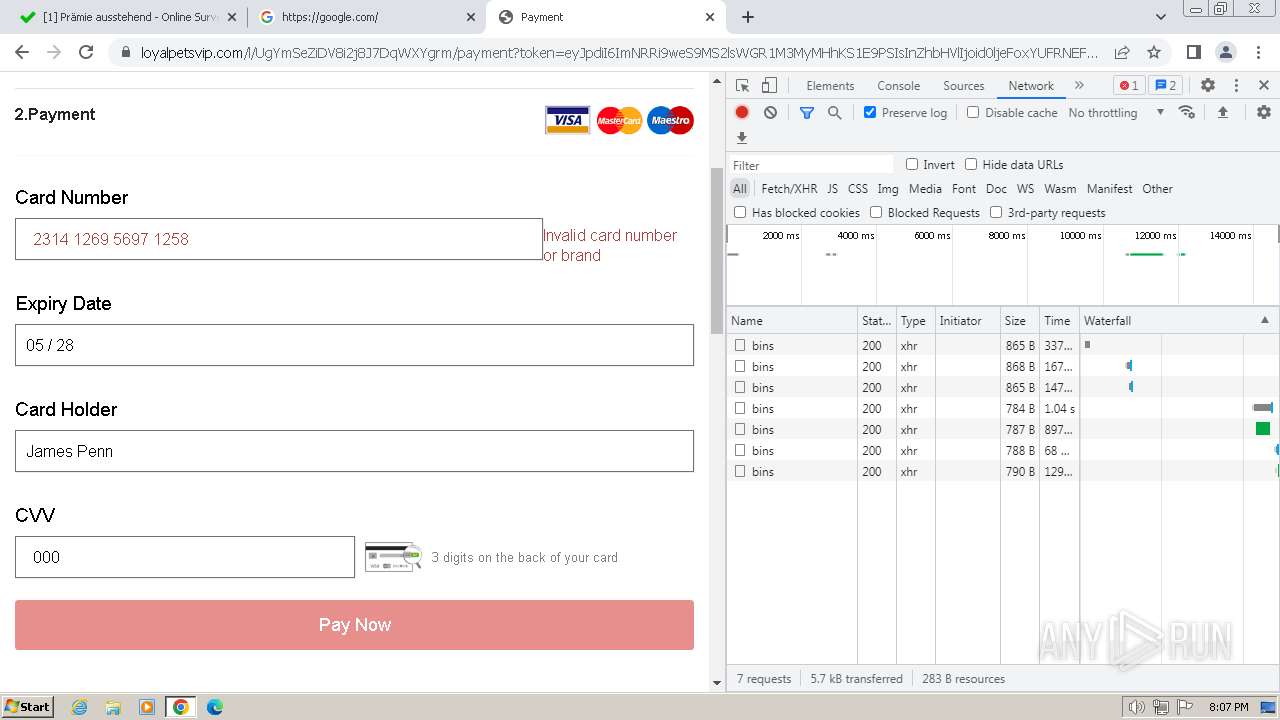
Task: Bookmark this page with star icon
Action: click(x=1154, y=52)
